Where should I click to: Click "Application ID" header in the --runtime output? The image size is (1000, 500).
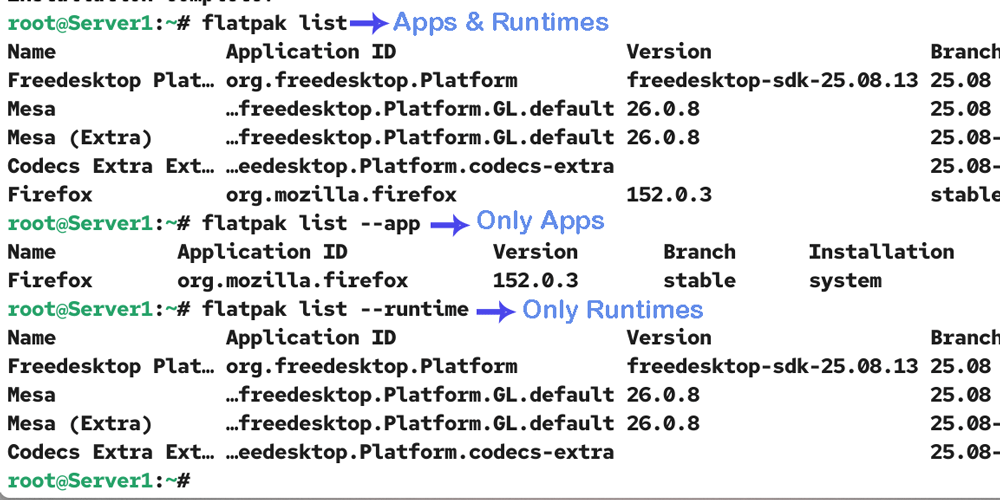coord(311,337)
